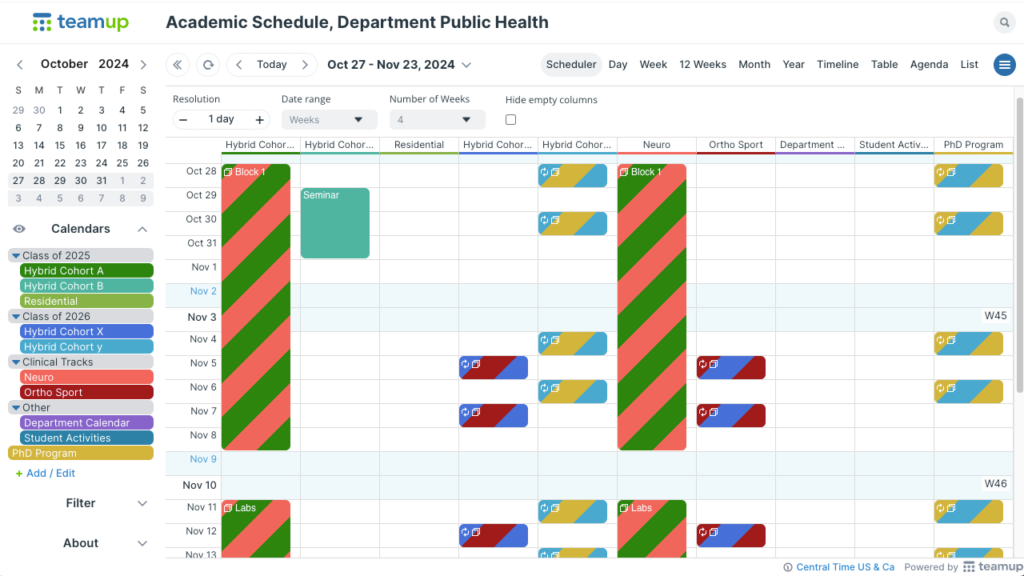Screen dimensions: 1024x576
Task: Click the Add / Edit calendars link
Action: [x=46, y=472]
